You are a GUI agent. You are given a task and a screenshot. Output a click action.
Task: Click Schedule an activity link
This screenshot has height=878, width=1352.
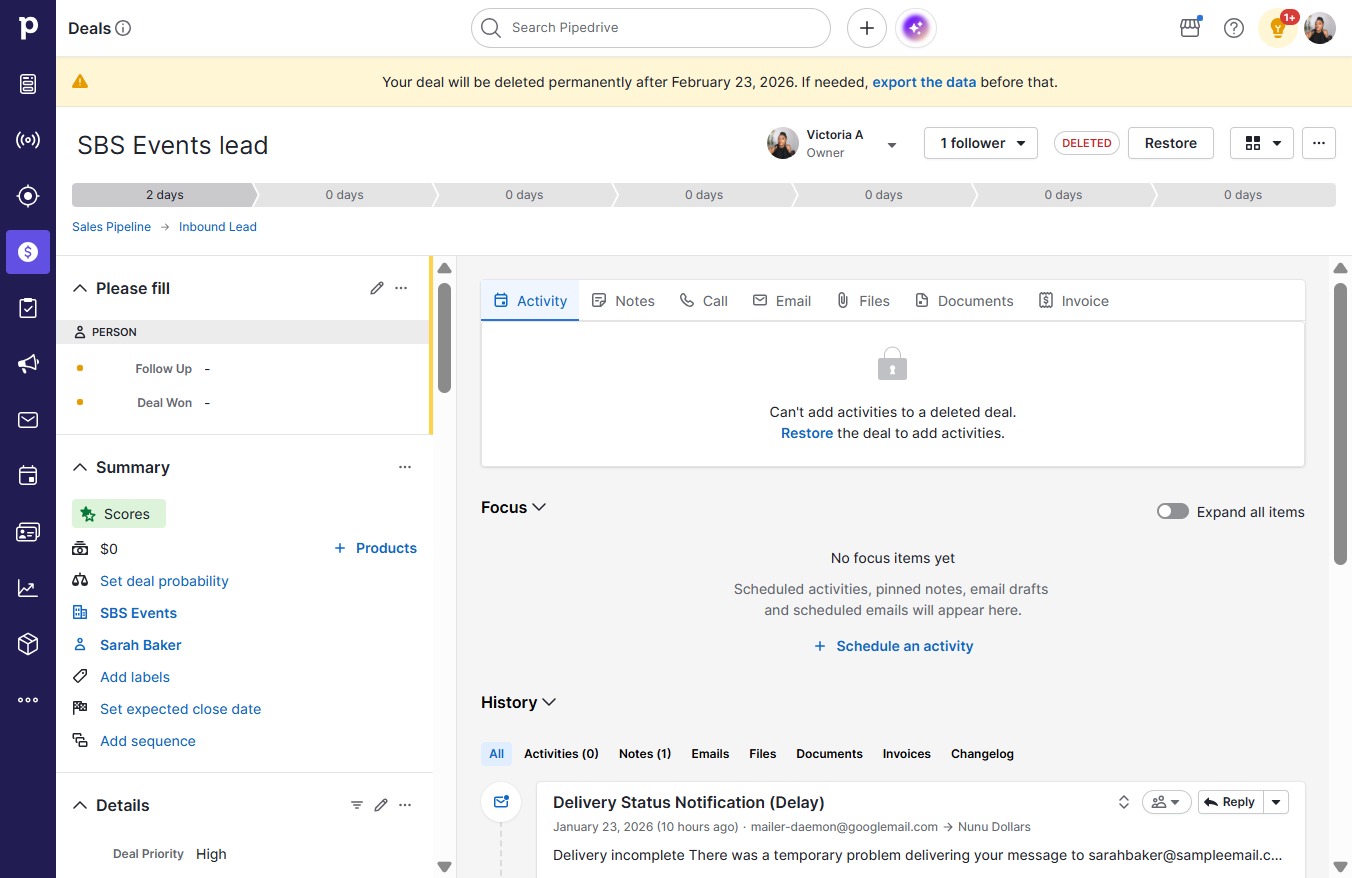click(x=893, y=646)
